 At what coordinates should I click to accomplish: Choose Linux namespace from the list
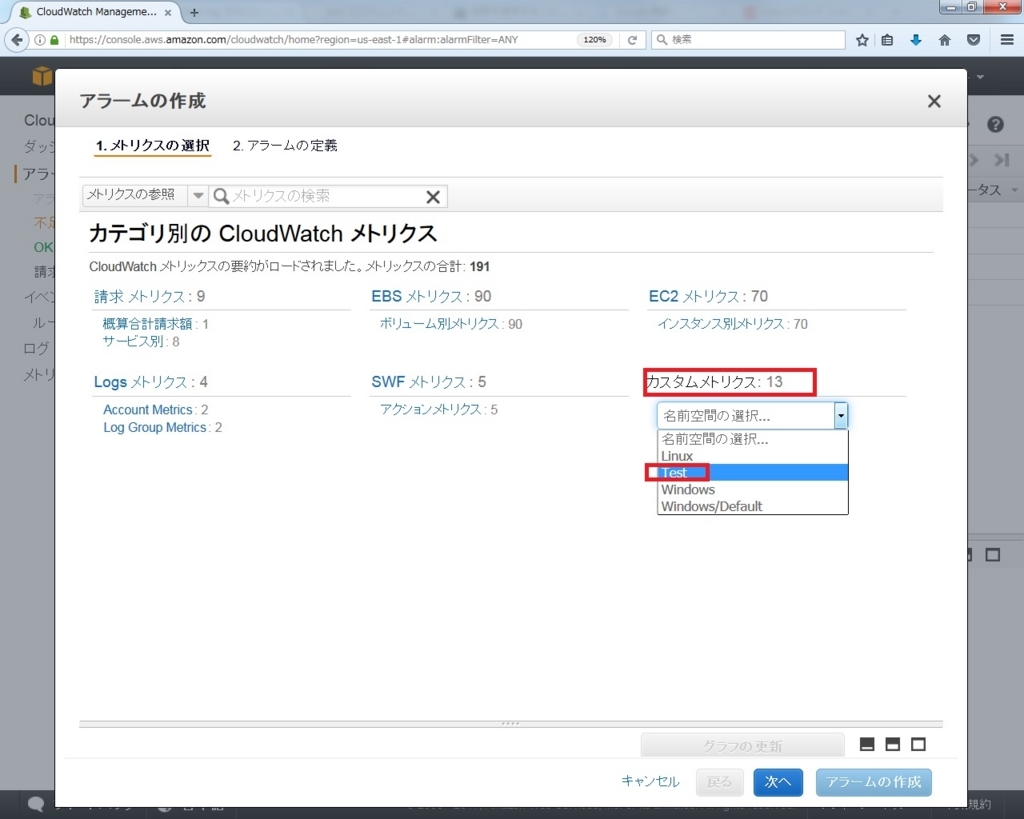(752, 456)
